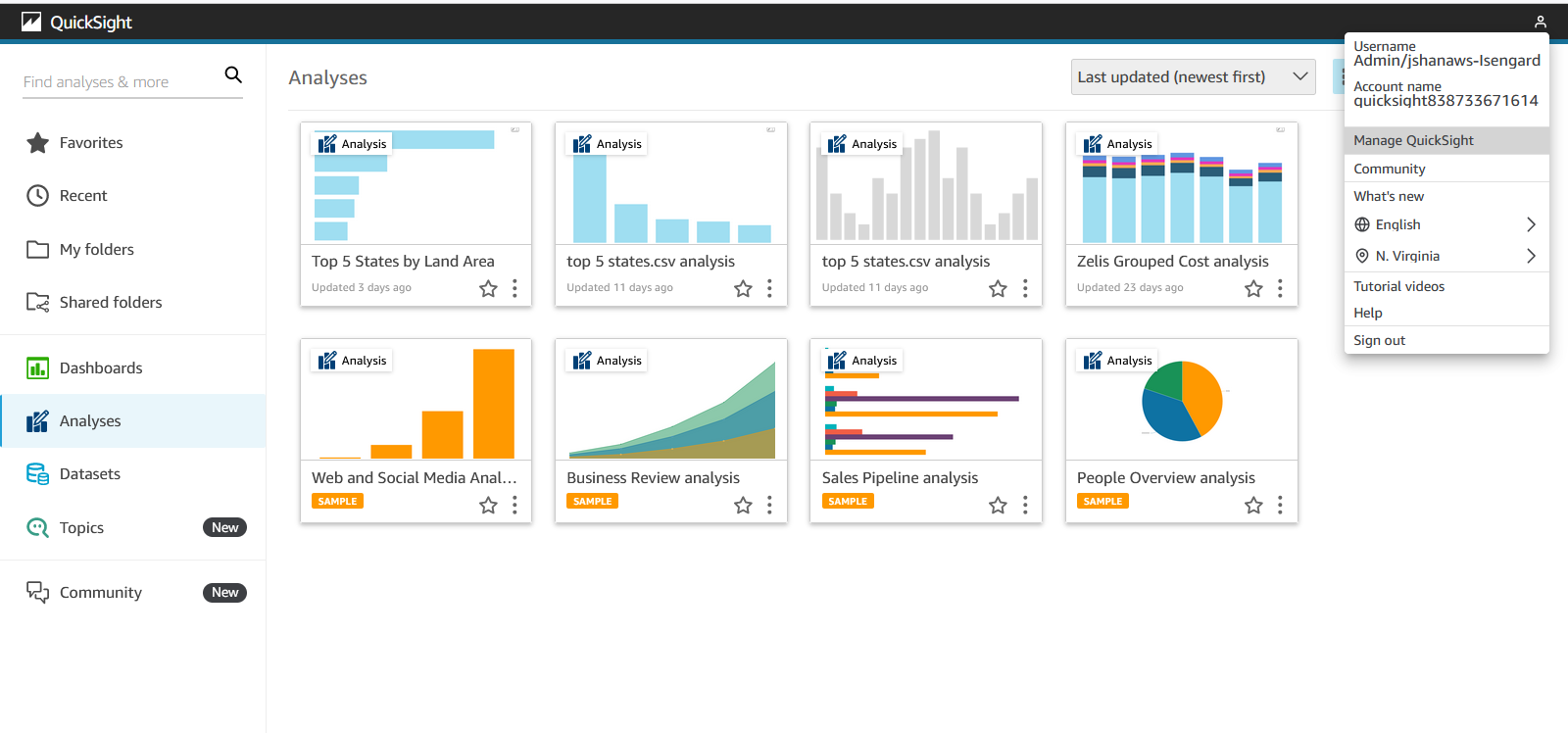Star the Zelis Grouped Cost analysis
Screen dimensions: 1568x733
pyautogui.click(x=1253, y=288)
